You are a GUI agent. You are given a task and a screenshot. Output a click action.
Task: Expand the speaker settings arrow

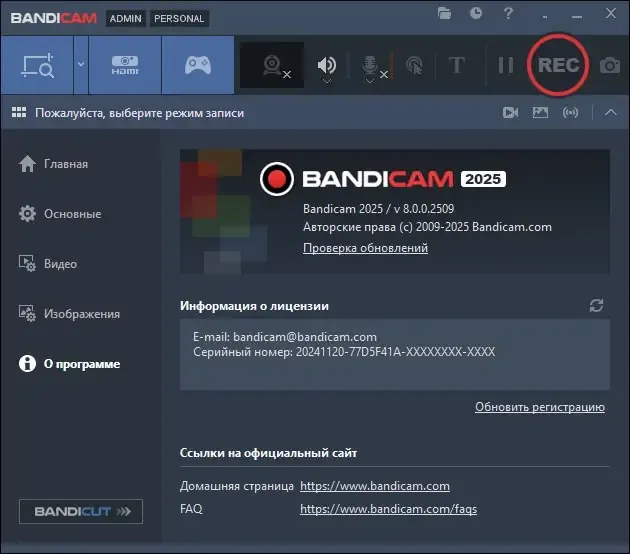click(x=327, y=81)
